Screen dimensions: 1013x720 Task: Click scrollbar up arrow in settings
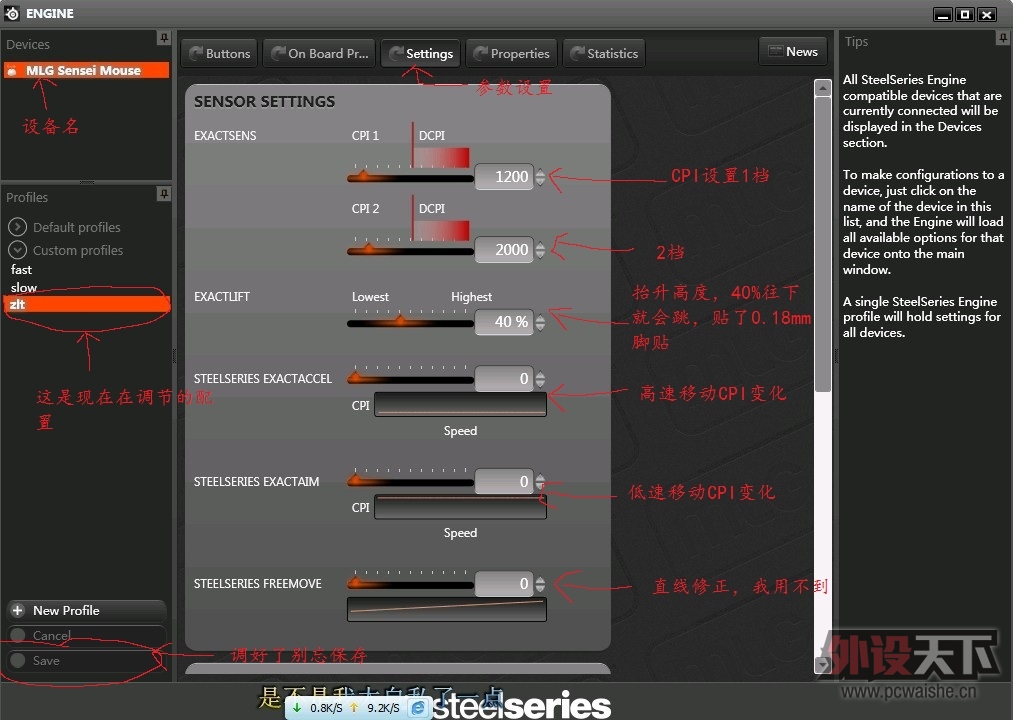822,87
